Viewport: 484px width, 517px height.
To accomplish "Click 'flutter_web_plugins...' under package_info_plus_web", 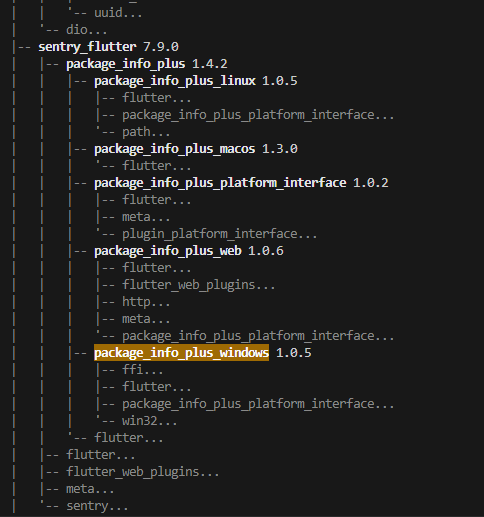I will coord(199,285).
